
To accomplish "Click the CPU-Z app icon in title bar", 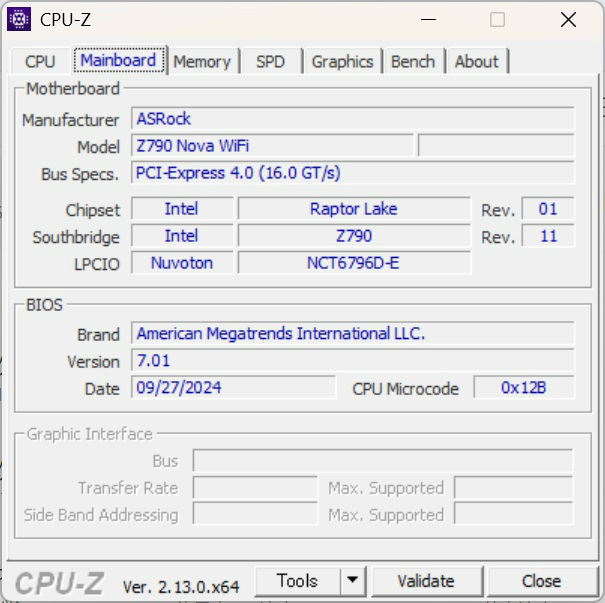I will pyautogui.click(x=19, y=19).
